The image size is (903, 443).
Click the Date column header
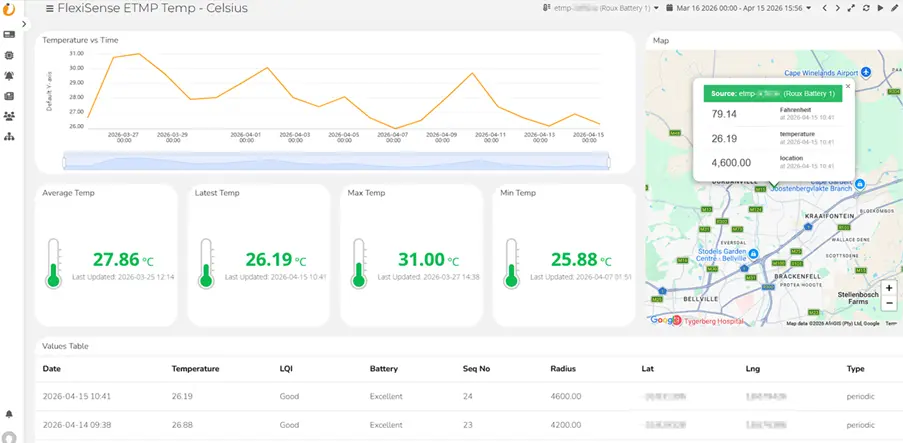52,369
